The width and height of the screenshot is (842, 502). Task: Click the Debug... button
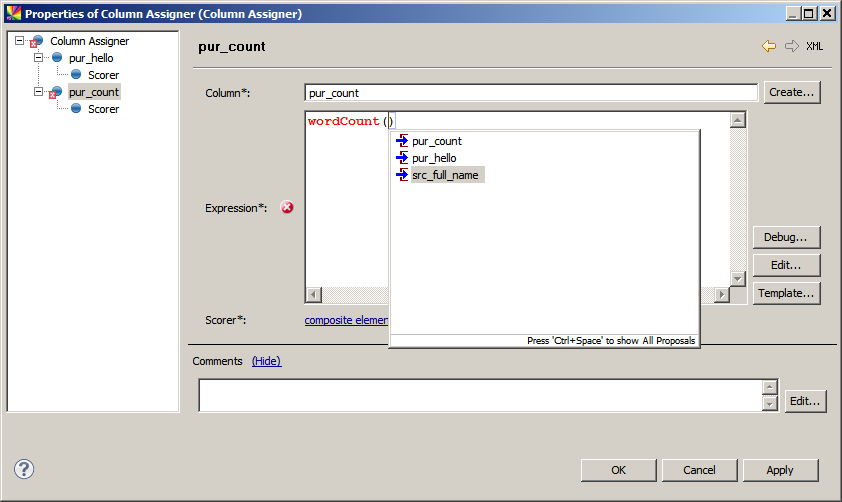(x=786, y=237)
